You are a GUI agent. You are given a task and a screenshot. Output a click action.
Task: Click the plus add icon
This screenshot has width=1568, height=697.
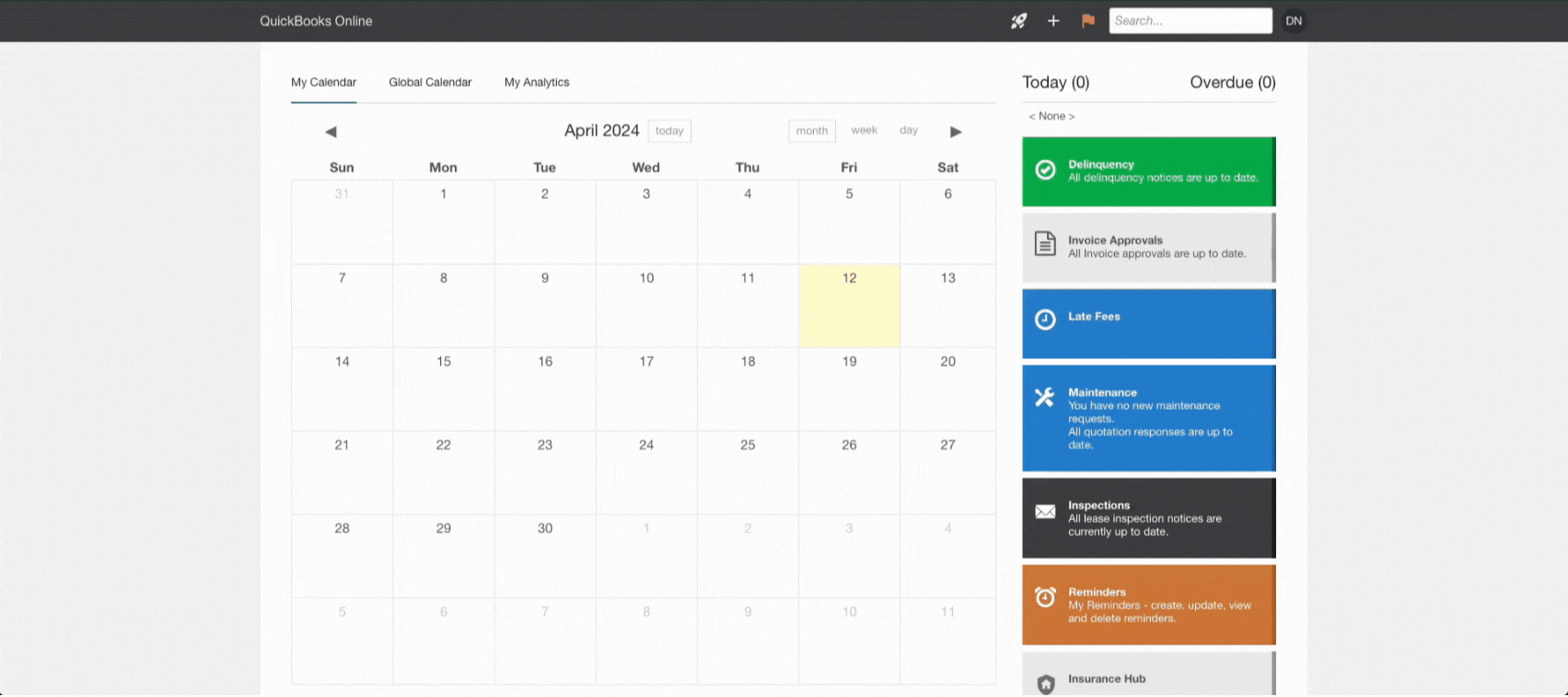pos(1053,21)
